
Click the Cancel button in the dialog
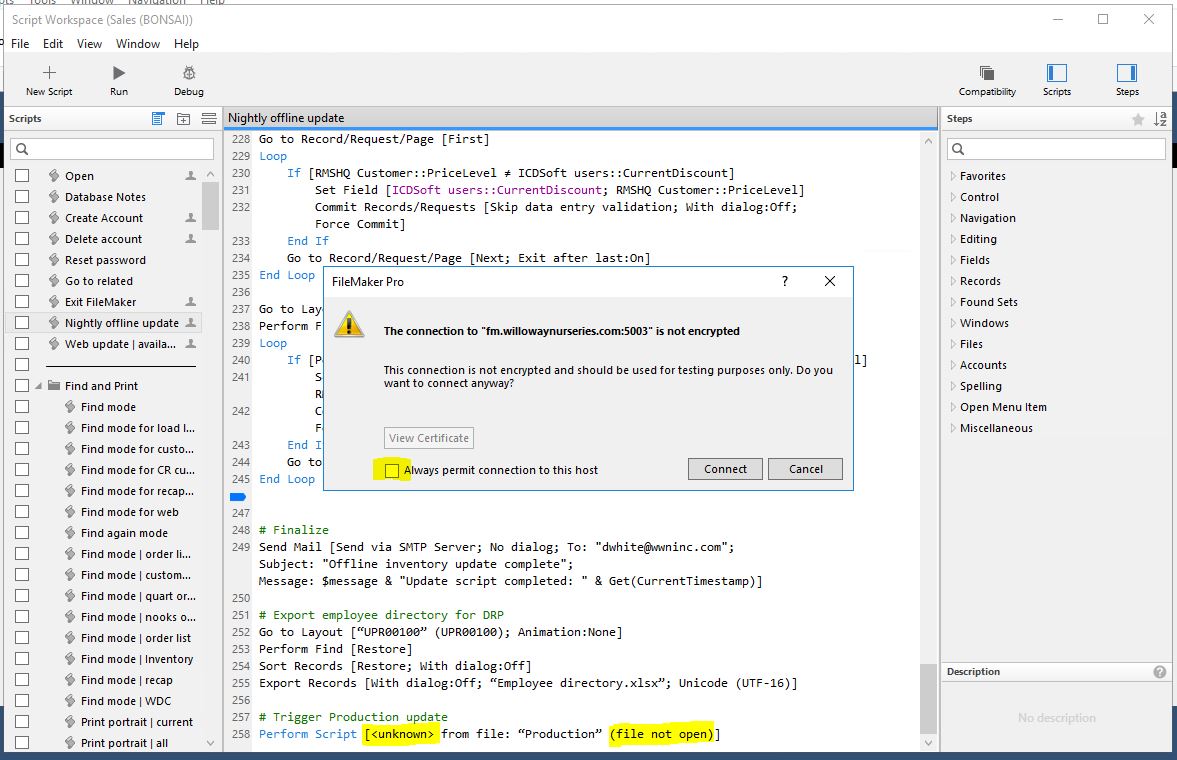[805, 469]
